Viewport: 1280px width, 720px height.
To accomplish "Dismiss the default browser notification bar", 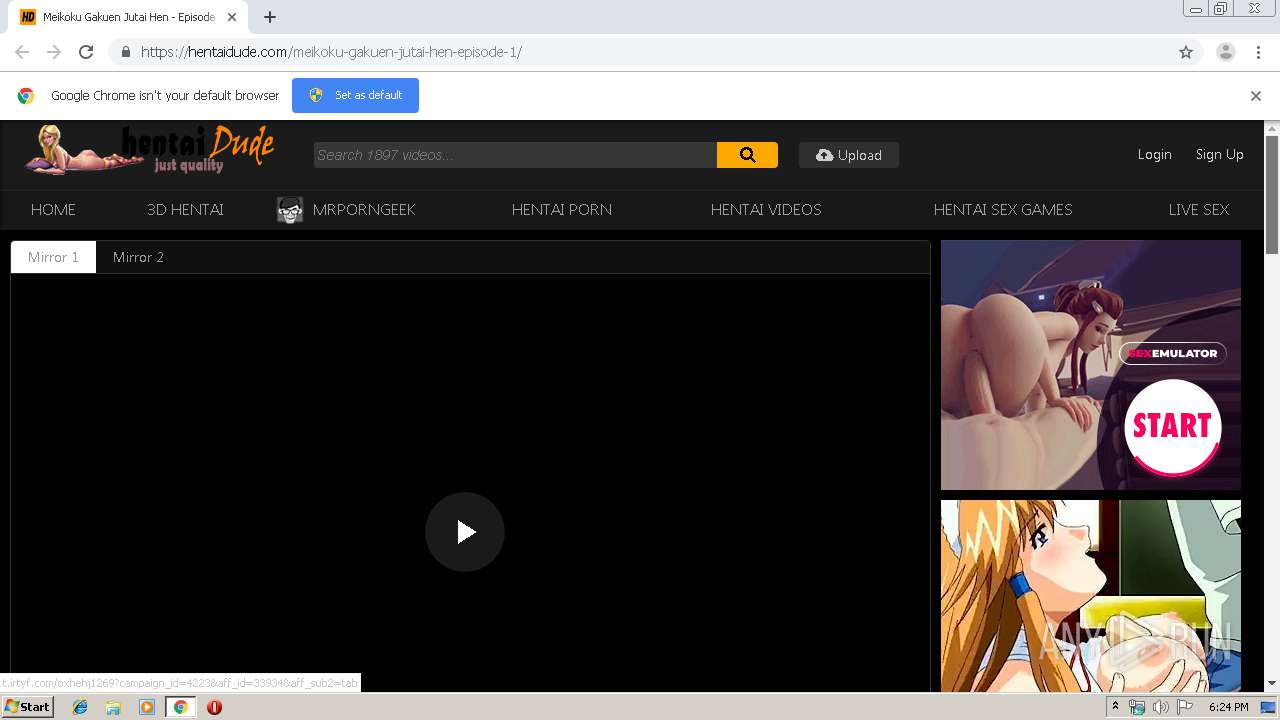I will coord(1256,96).
